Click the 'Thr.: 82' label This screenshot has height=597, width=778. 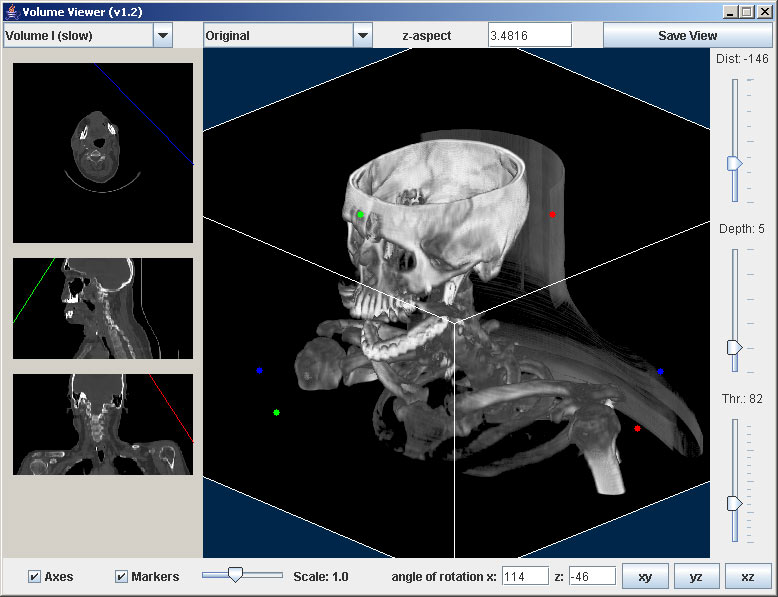742,398
